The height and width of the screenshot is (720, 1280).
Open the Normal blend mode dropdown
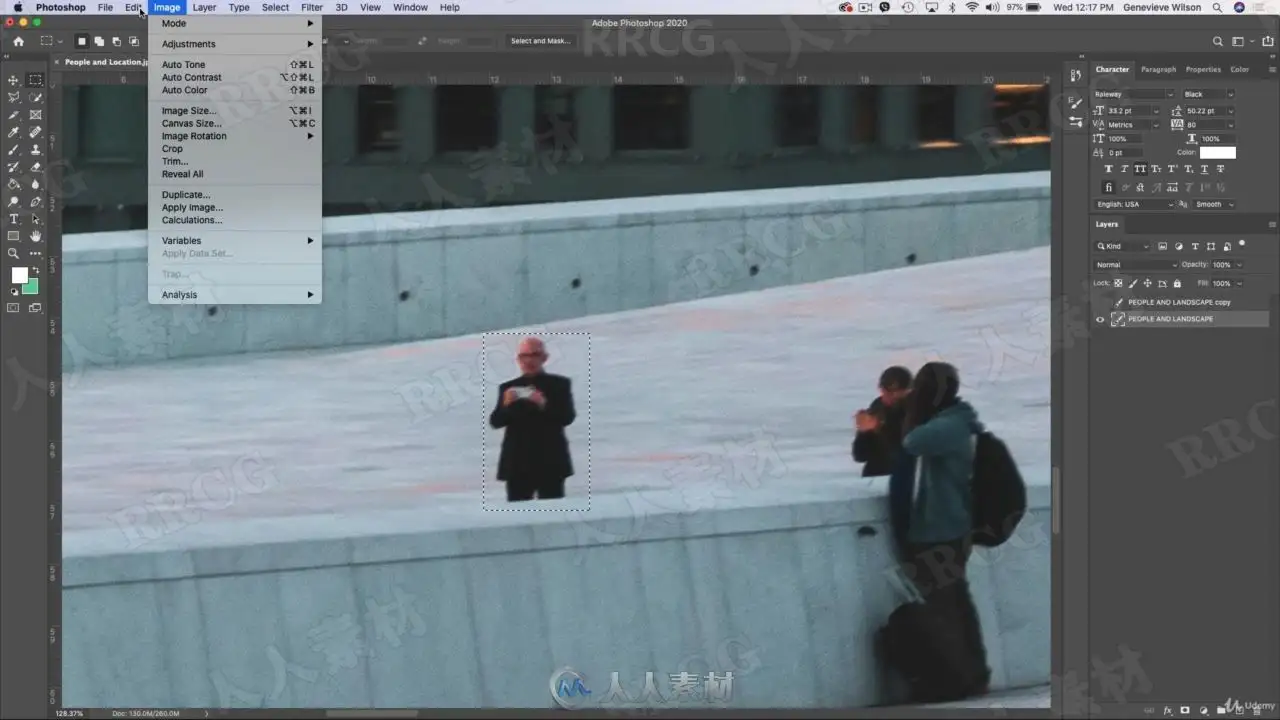(1136, 265)
